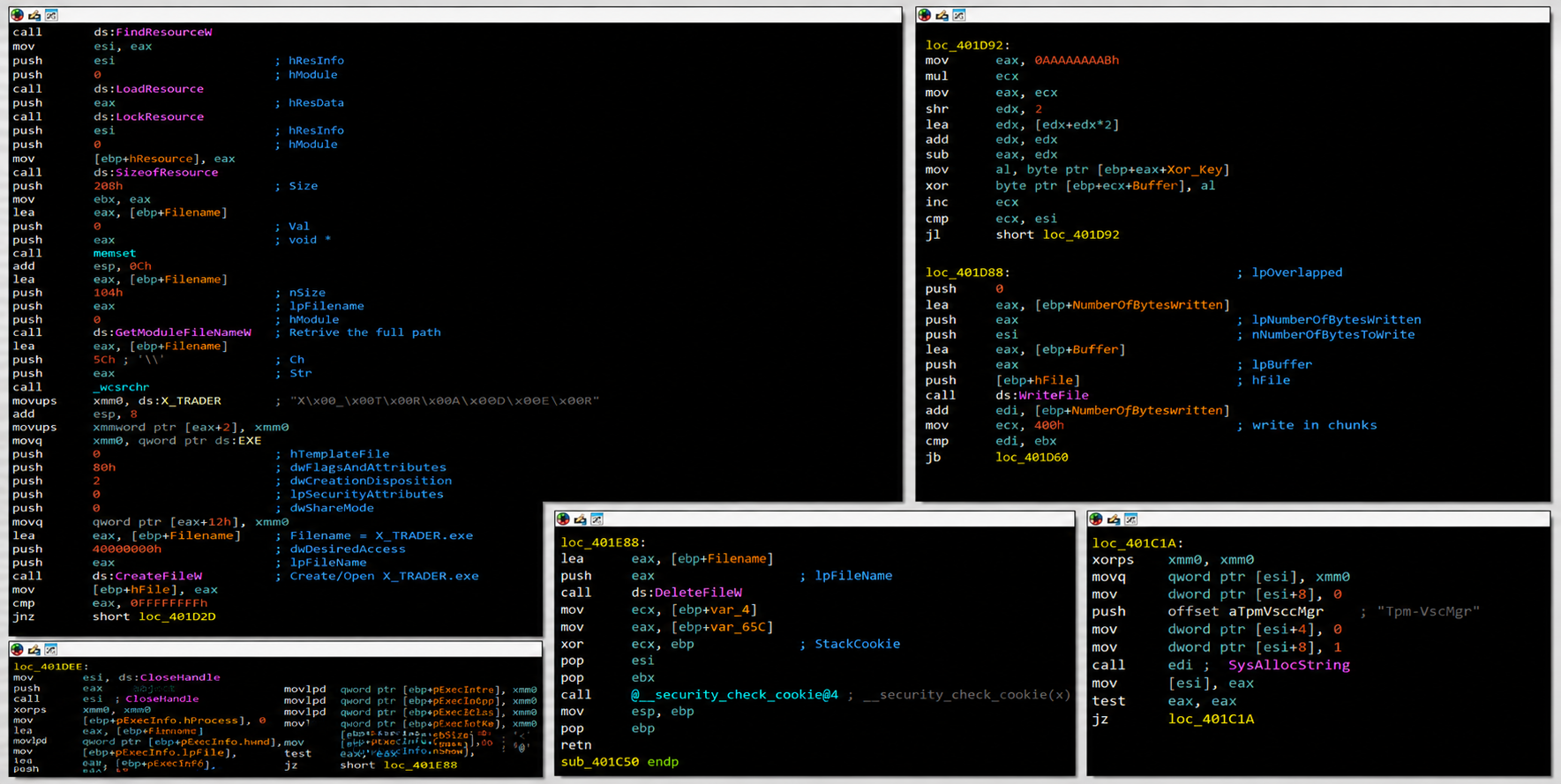Image resolution: width=1561 pixels, height=784 pixels.
Task: Click the 'sub_401C50 endp' line
Action: pyautogui.click(x=619, y=762)
